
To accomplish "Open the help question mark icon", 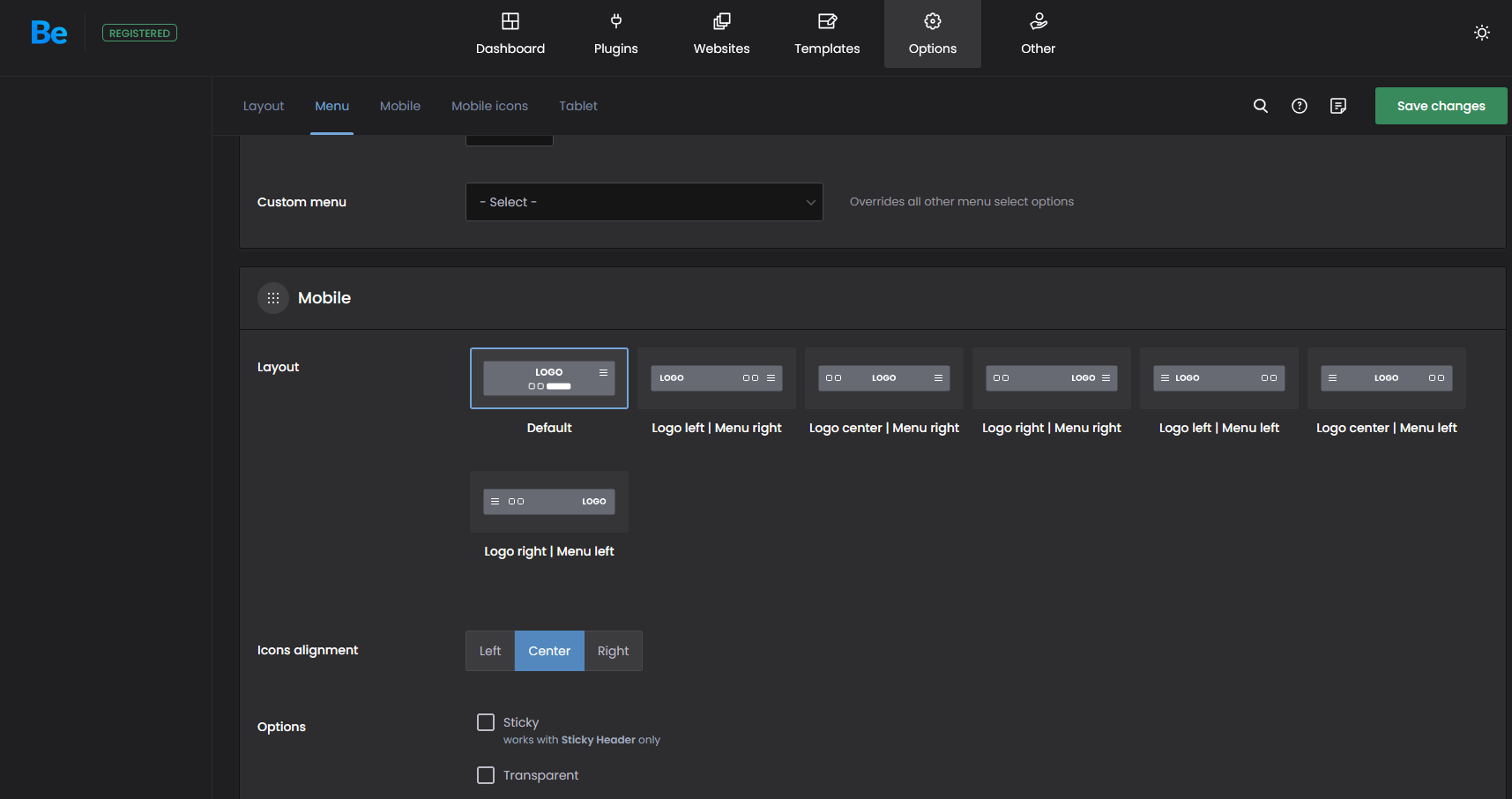I will pos(1300,106).
